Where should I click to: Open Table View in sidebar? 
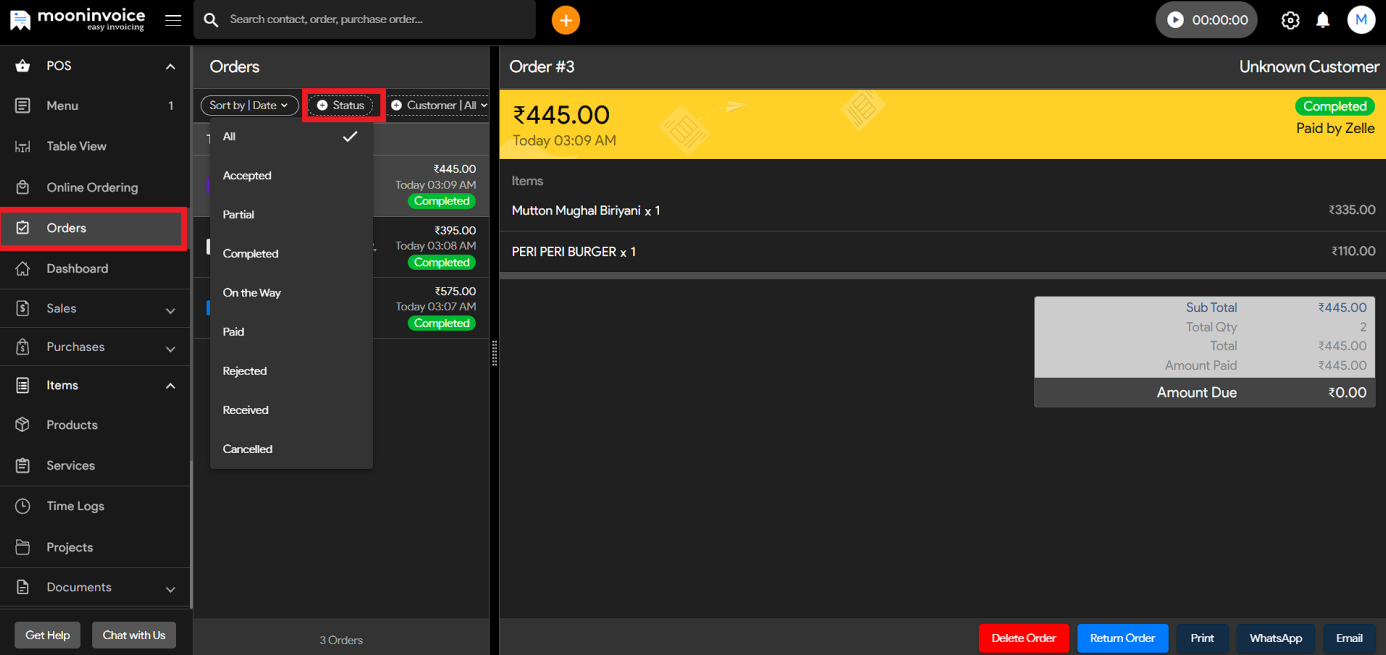point(76,146)
